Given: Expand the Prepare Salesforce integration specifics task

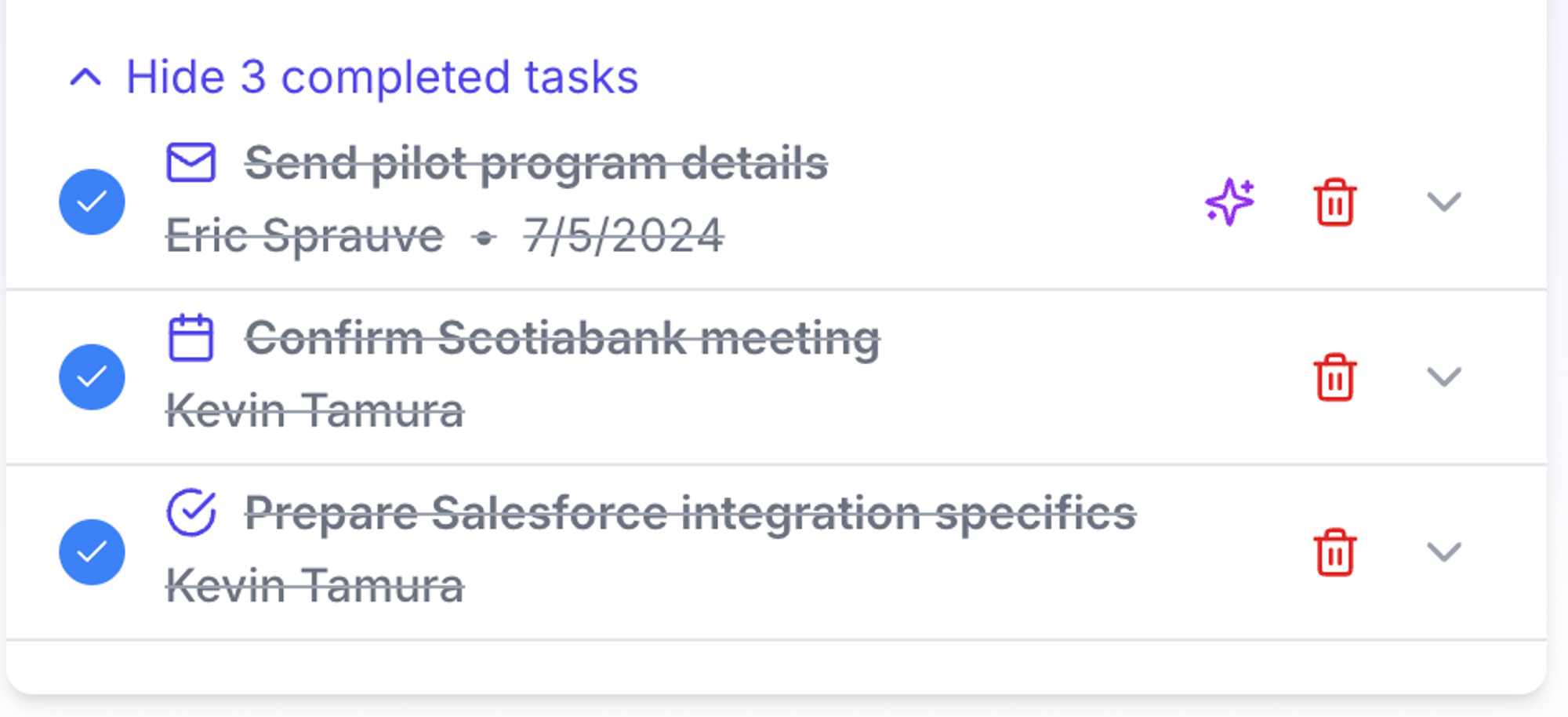Looking at the screenshot, I should [x=1443, y=551].
